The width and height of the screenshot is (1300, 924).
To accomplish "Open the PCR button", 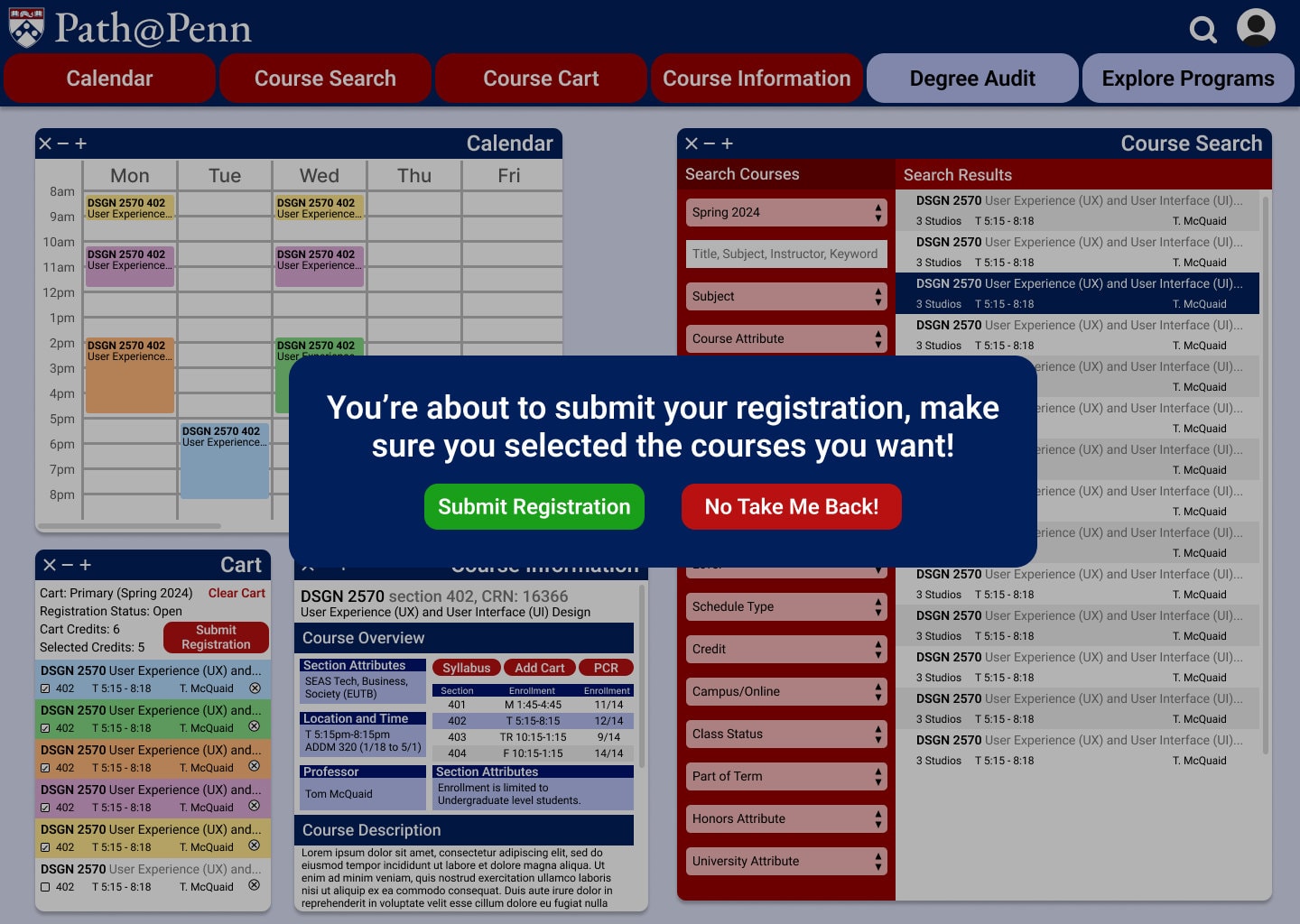I will coord(606,668).
